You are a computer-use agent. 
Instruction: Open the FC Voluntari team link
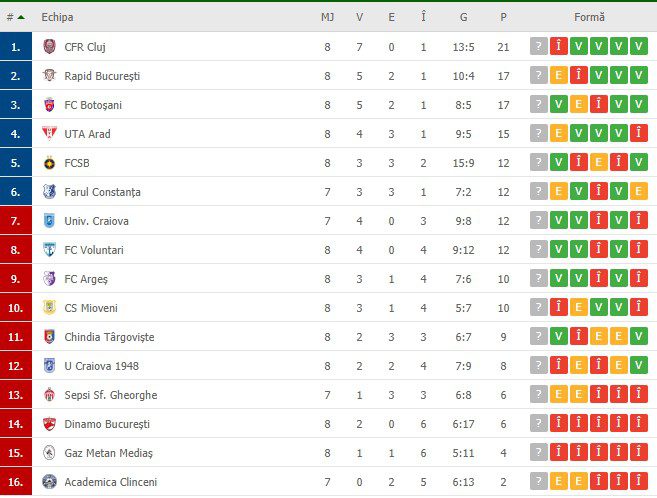[x=94, y=250]
